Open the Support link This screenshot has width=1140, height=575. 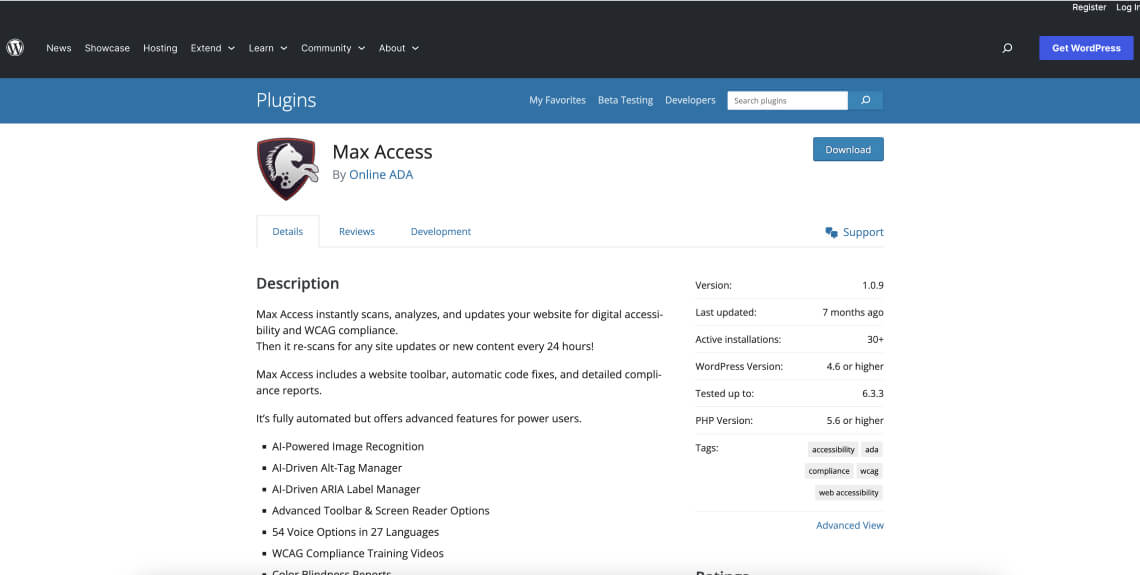pyautogui.click(x=854, y=232)
